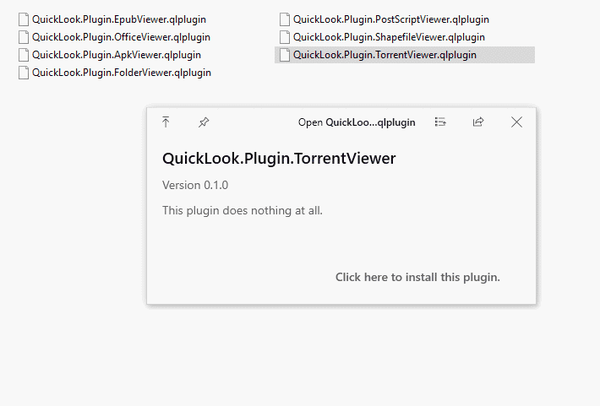Click the Version 0.1.0 label

[x=195, y=185]
